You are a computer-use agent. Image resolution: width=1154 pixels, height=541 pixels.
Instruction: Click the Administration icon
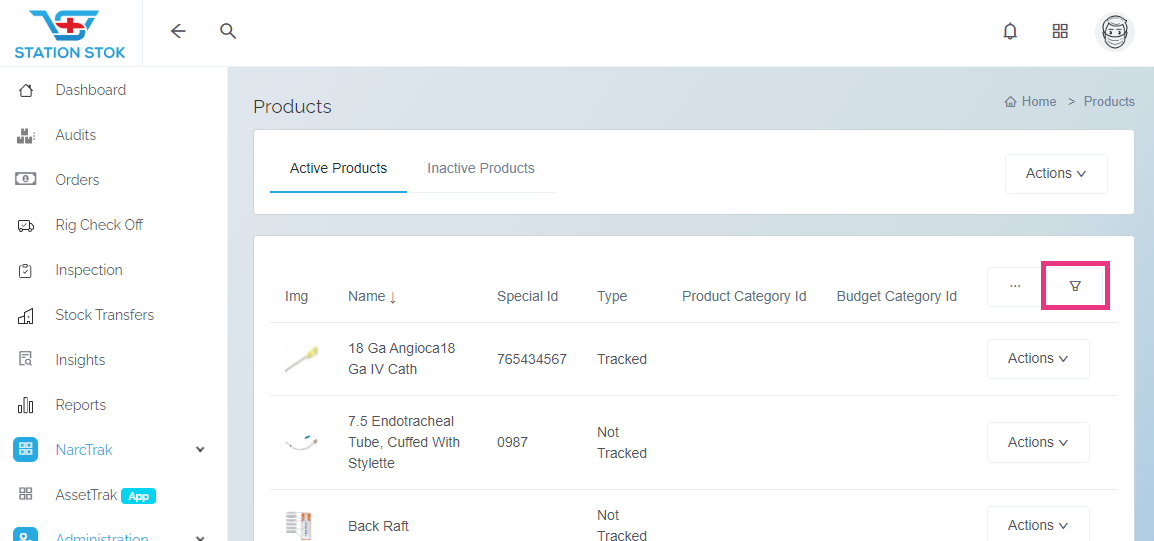point(25,534)
